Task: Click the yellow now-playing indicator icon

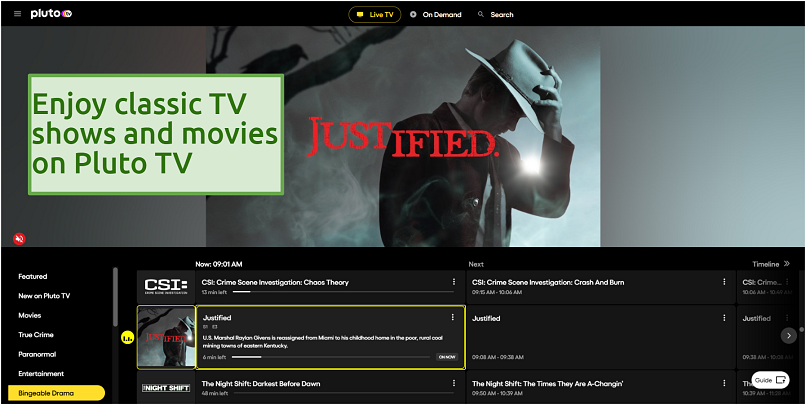Action: [x=127, y=338]
